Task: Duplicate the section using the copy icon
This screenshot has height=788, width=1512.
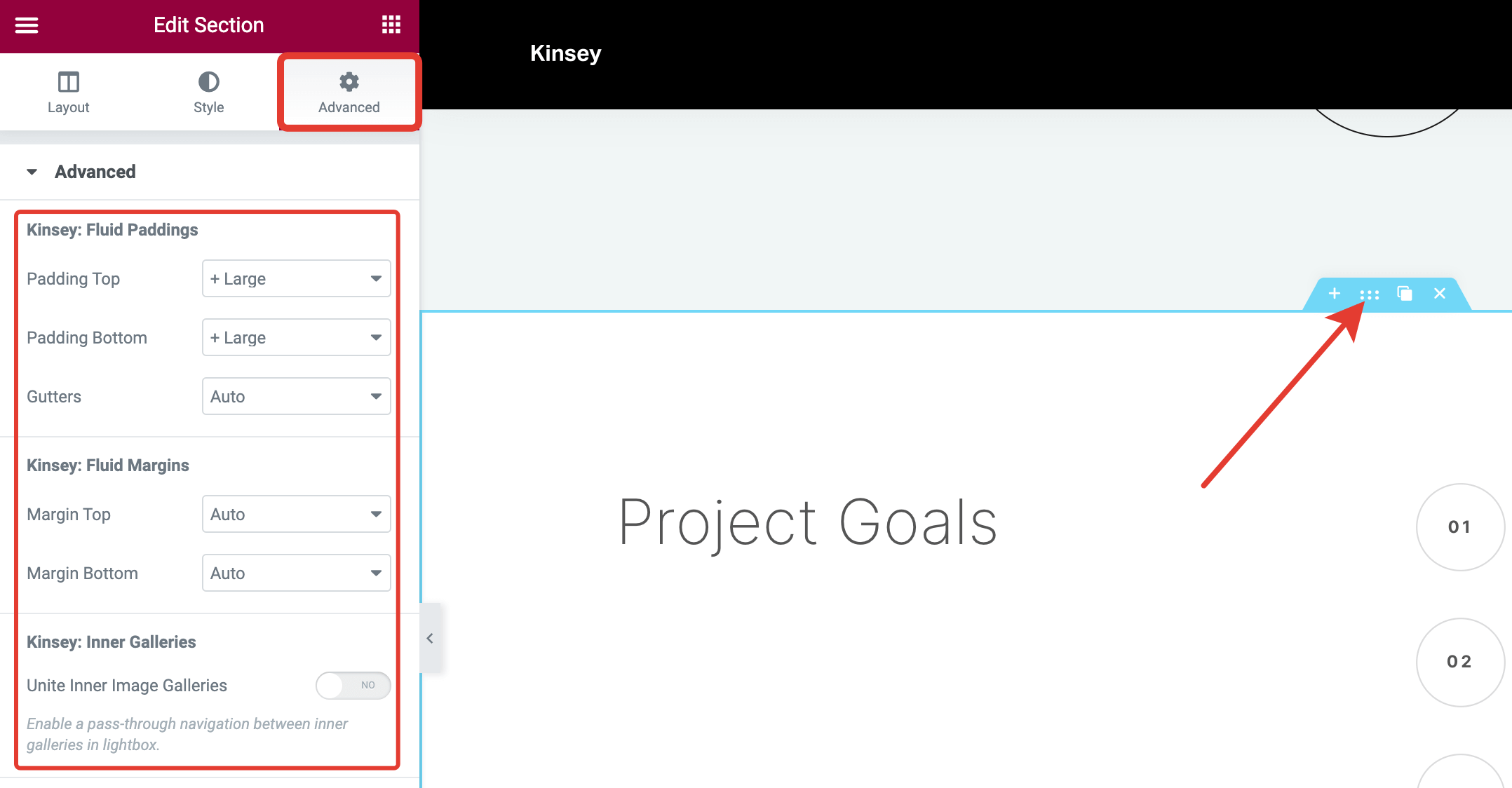Action: pos(1404,294)
